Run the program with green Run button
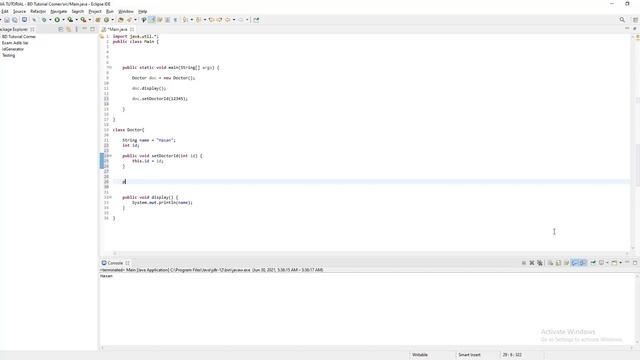 tap(57, 20)
